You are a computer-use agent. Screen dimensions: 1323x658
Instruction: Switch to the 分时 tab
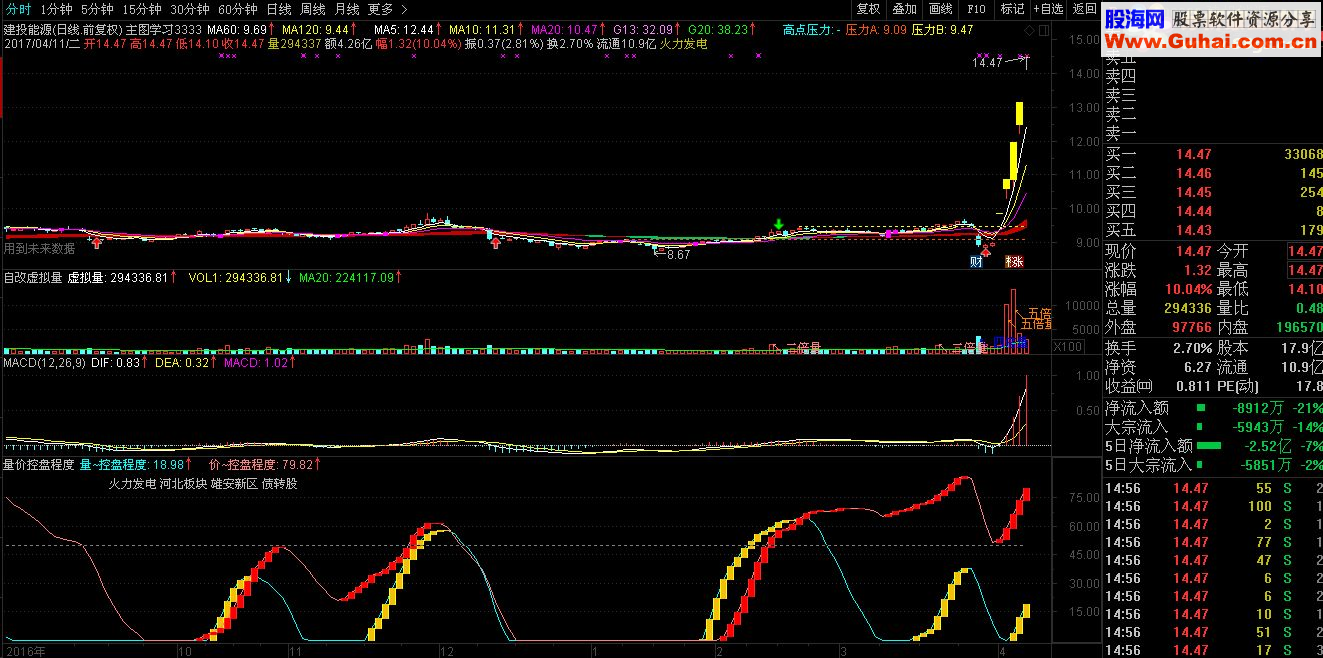coord(19,9)
